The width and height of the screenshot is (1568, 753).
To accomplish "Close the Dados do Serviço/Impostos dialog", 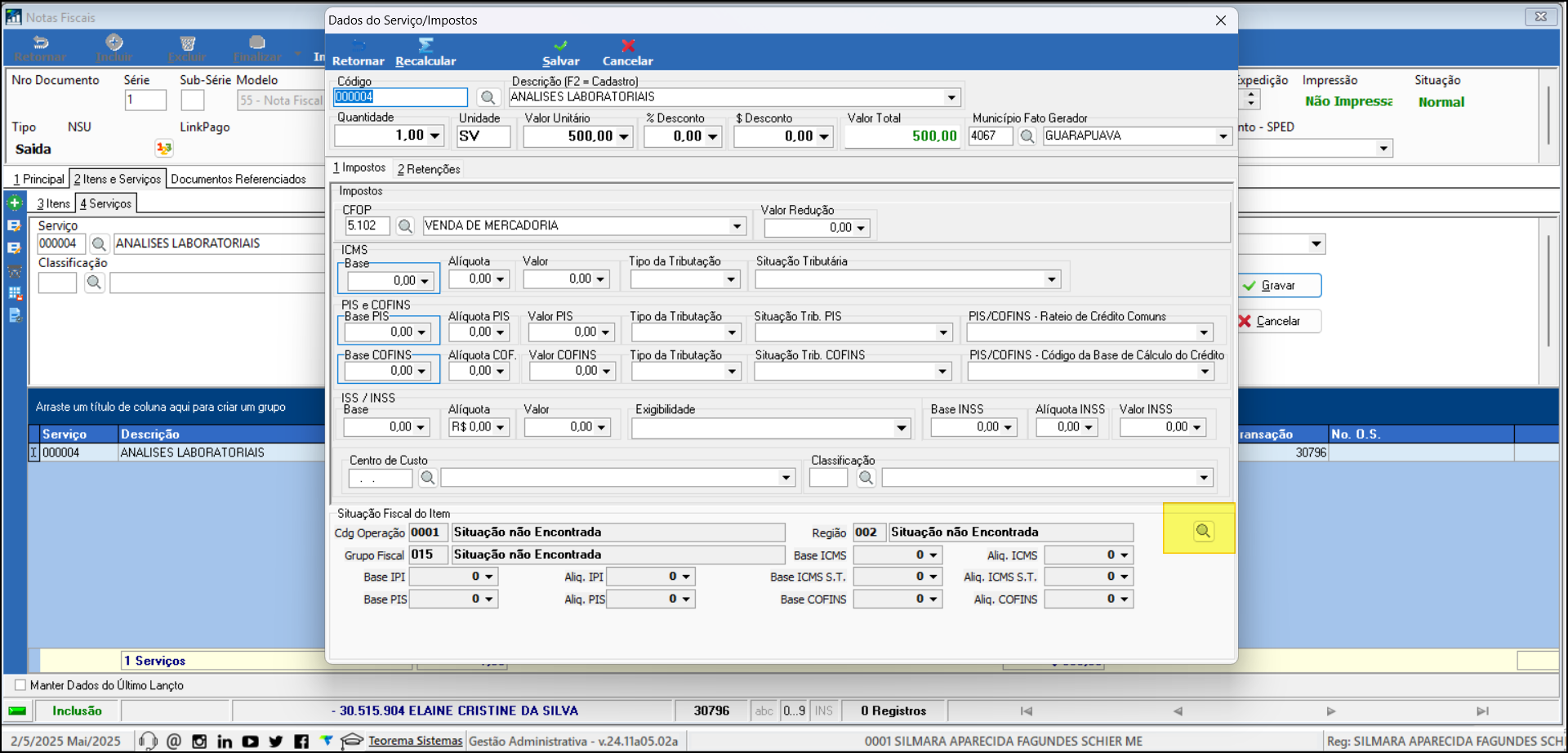I will pyautogui.click(x=1221, y=20).
